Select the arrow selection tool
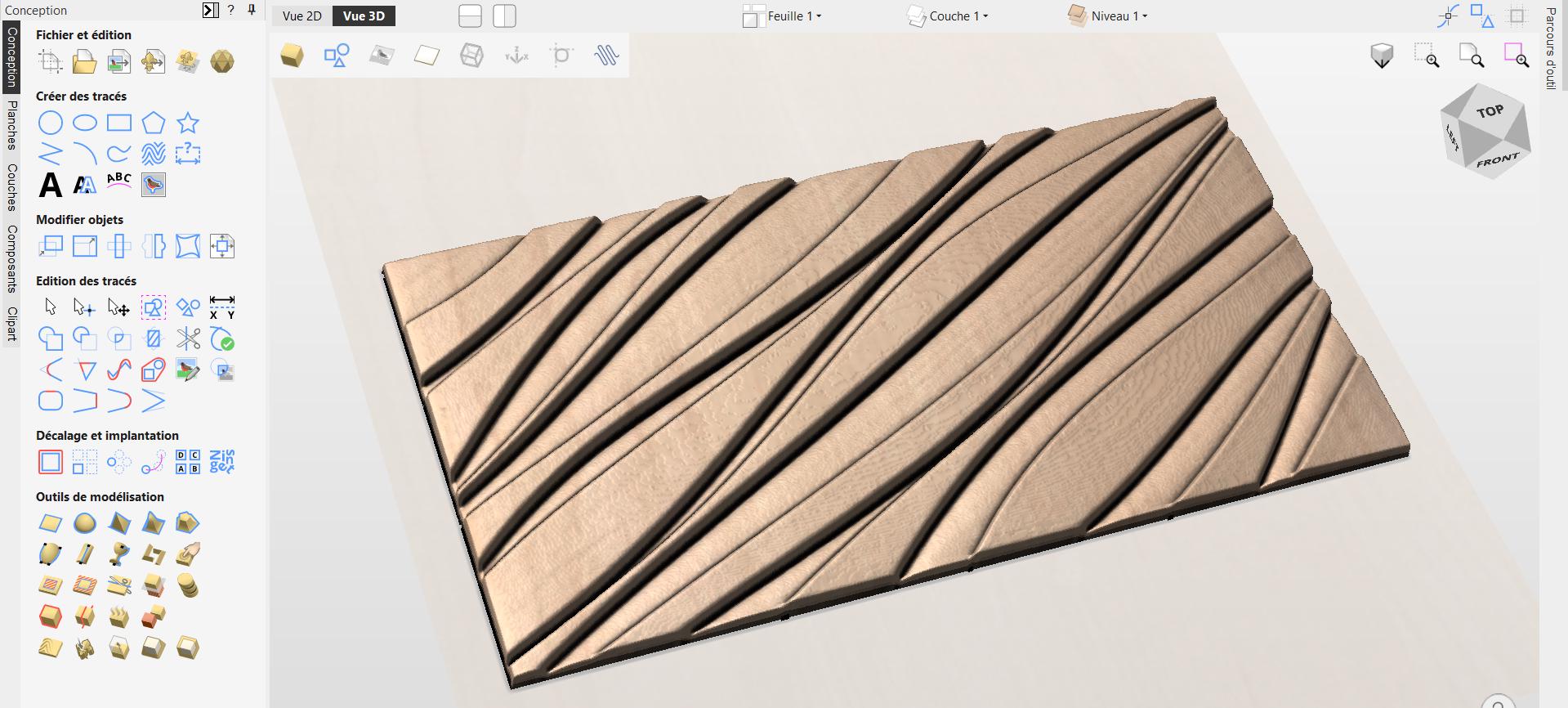This screenshot has height=708, width=1568. click(x=51, y=307)
